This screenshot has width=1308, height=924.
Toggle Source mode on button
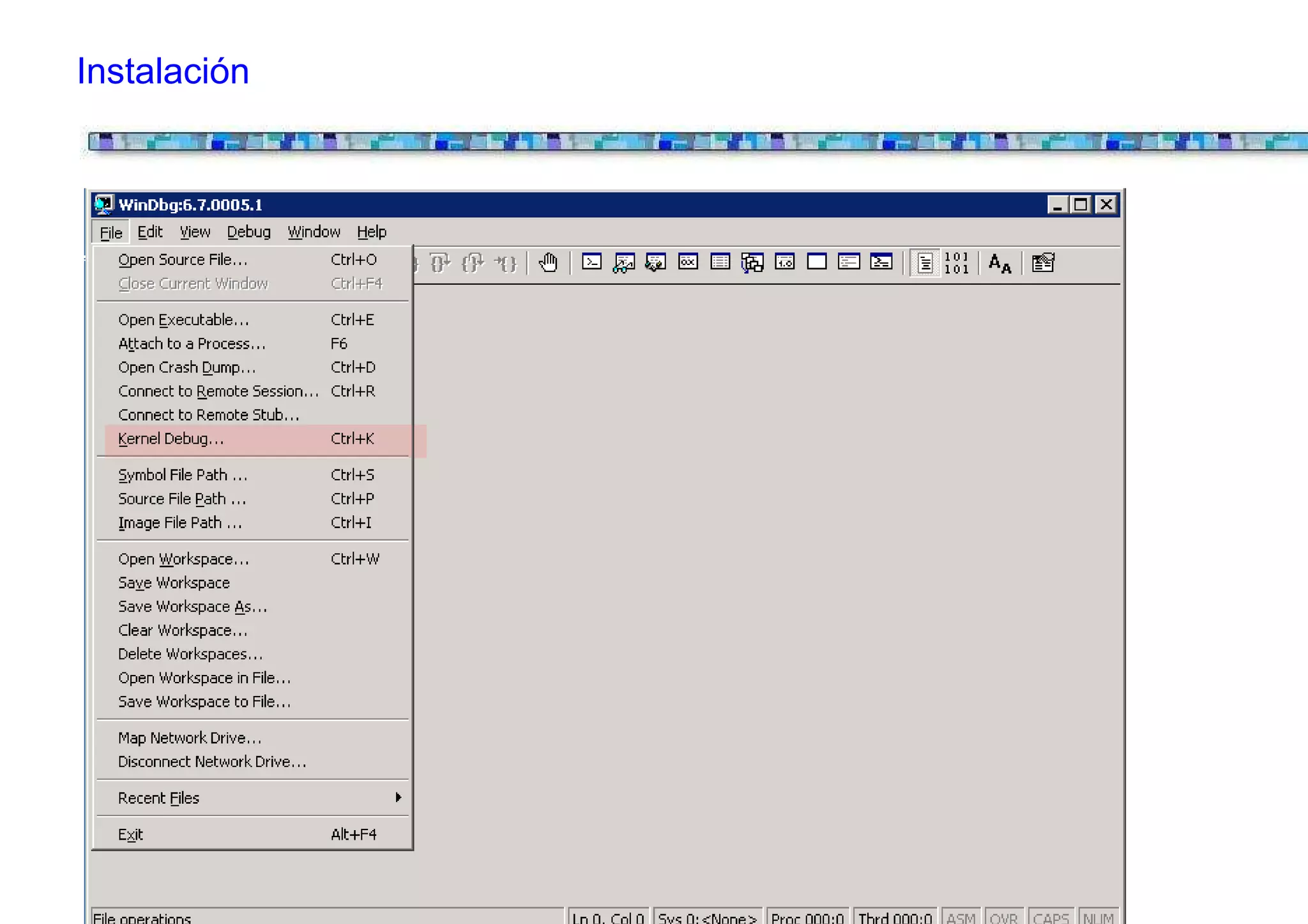(x=924, y=263)
